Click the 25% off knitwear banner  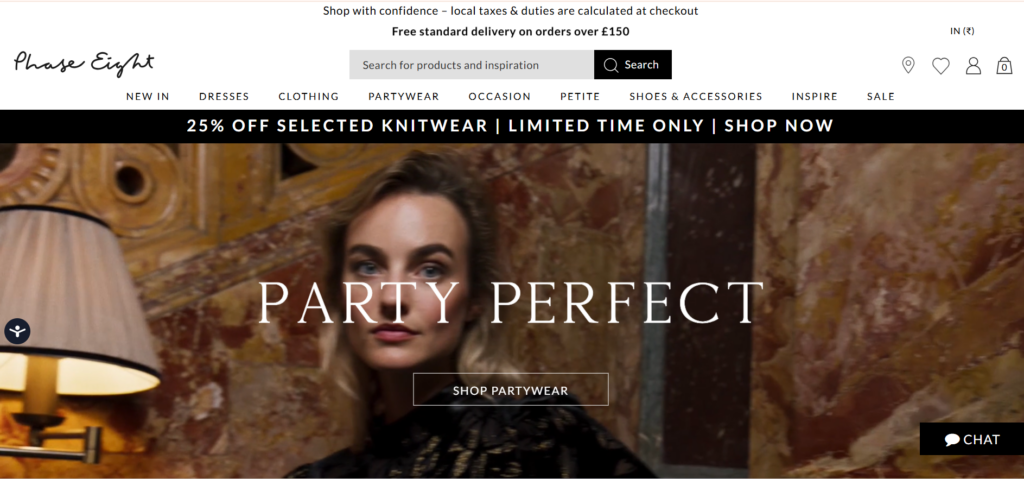coord(510,126)
